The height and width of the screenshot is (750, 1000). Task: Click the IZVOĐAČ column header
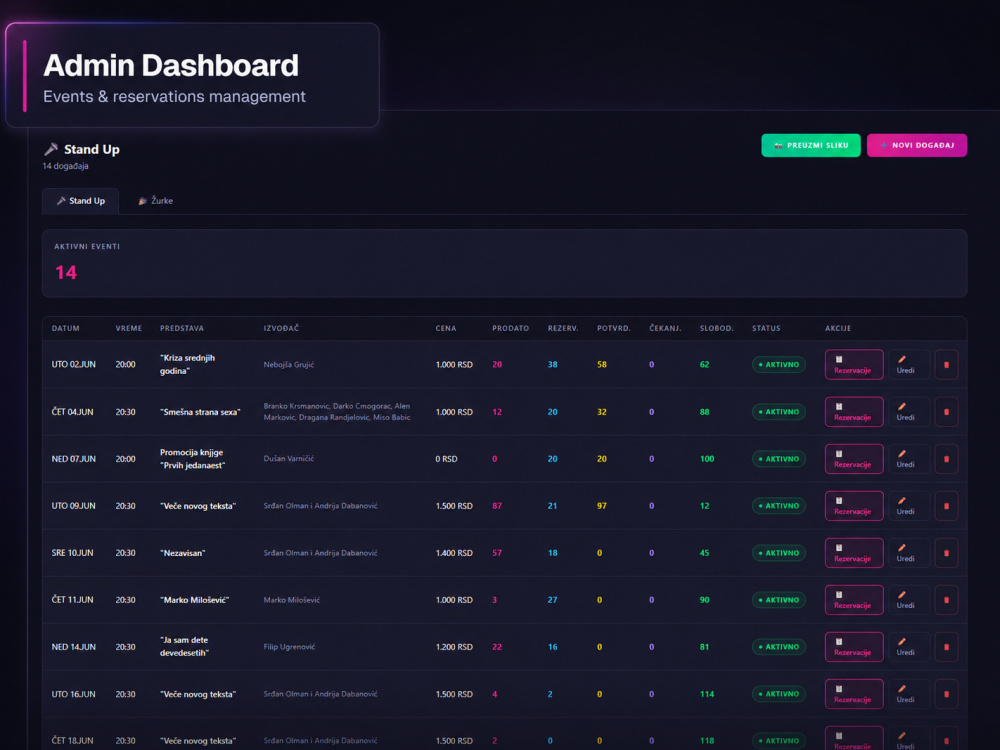pos(281,328)
